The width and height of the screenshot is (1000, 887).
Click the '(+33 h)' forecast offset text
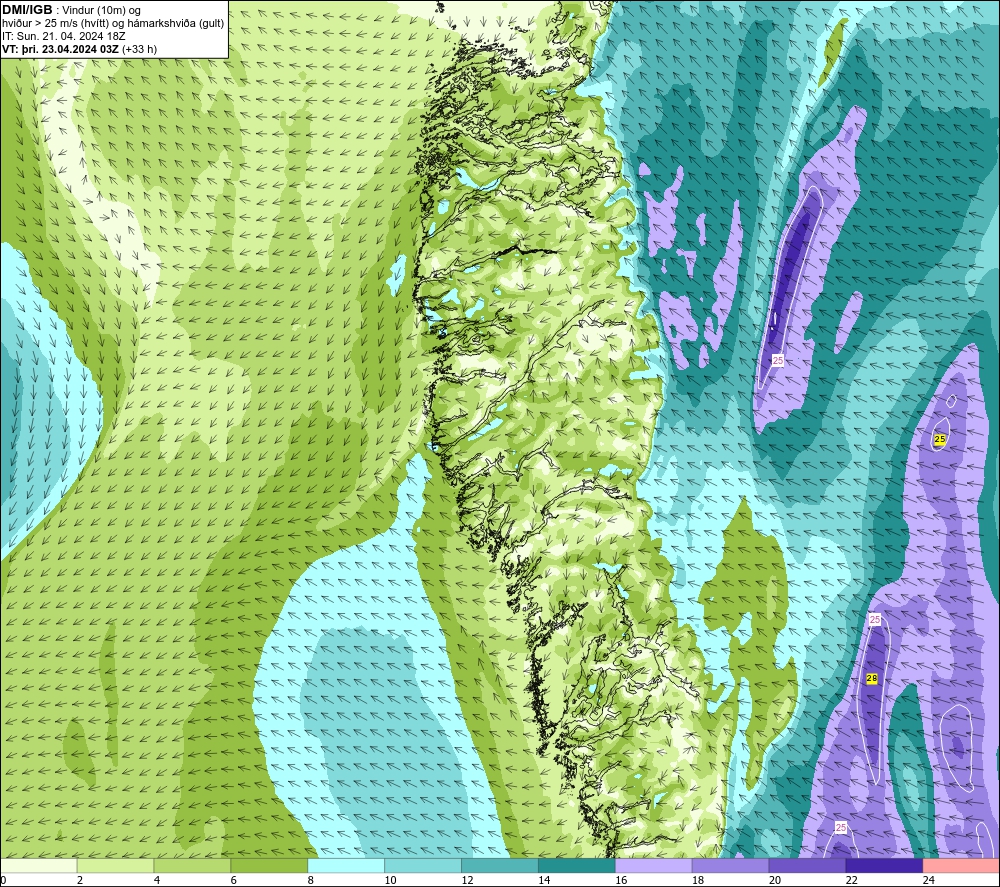coord(140,48)
